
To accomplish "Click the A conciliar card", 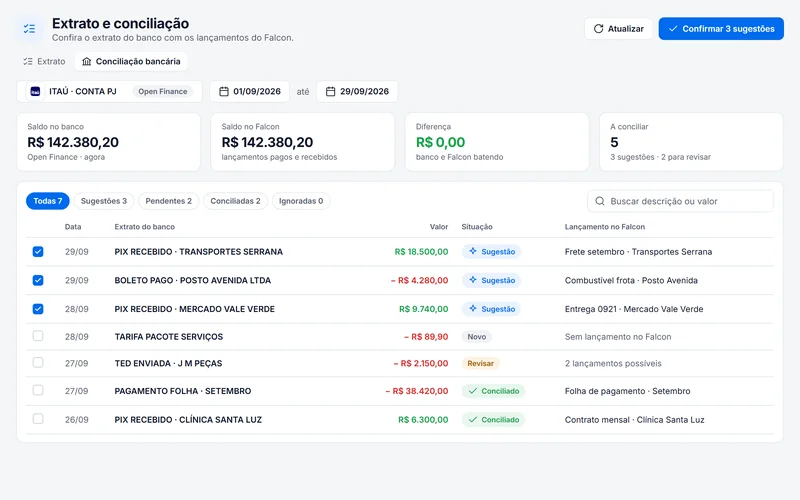I will [691, 142].
